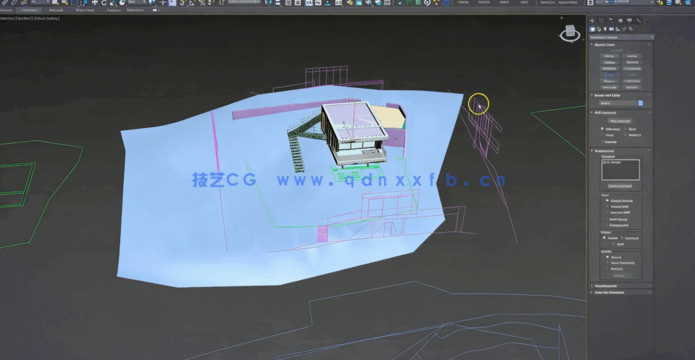Click the Align tool icon

click(277, 3)
